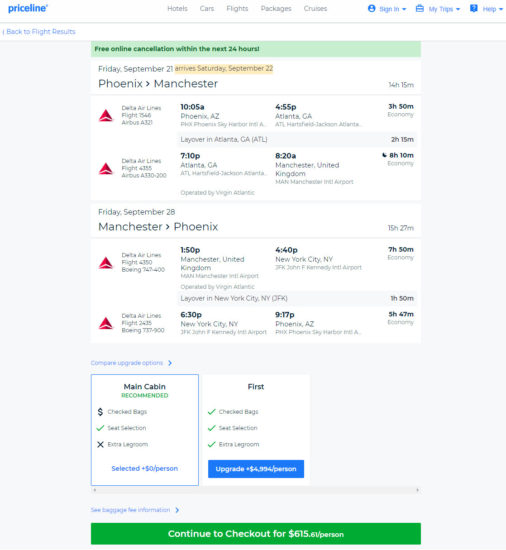This screenshot has height=550, width=506.
Task: Select the First fare card
Action: click(x=256, y=430)
